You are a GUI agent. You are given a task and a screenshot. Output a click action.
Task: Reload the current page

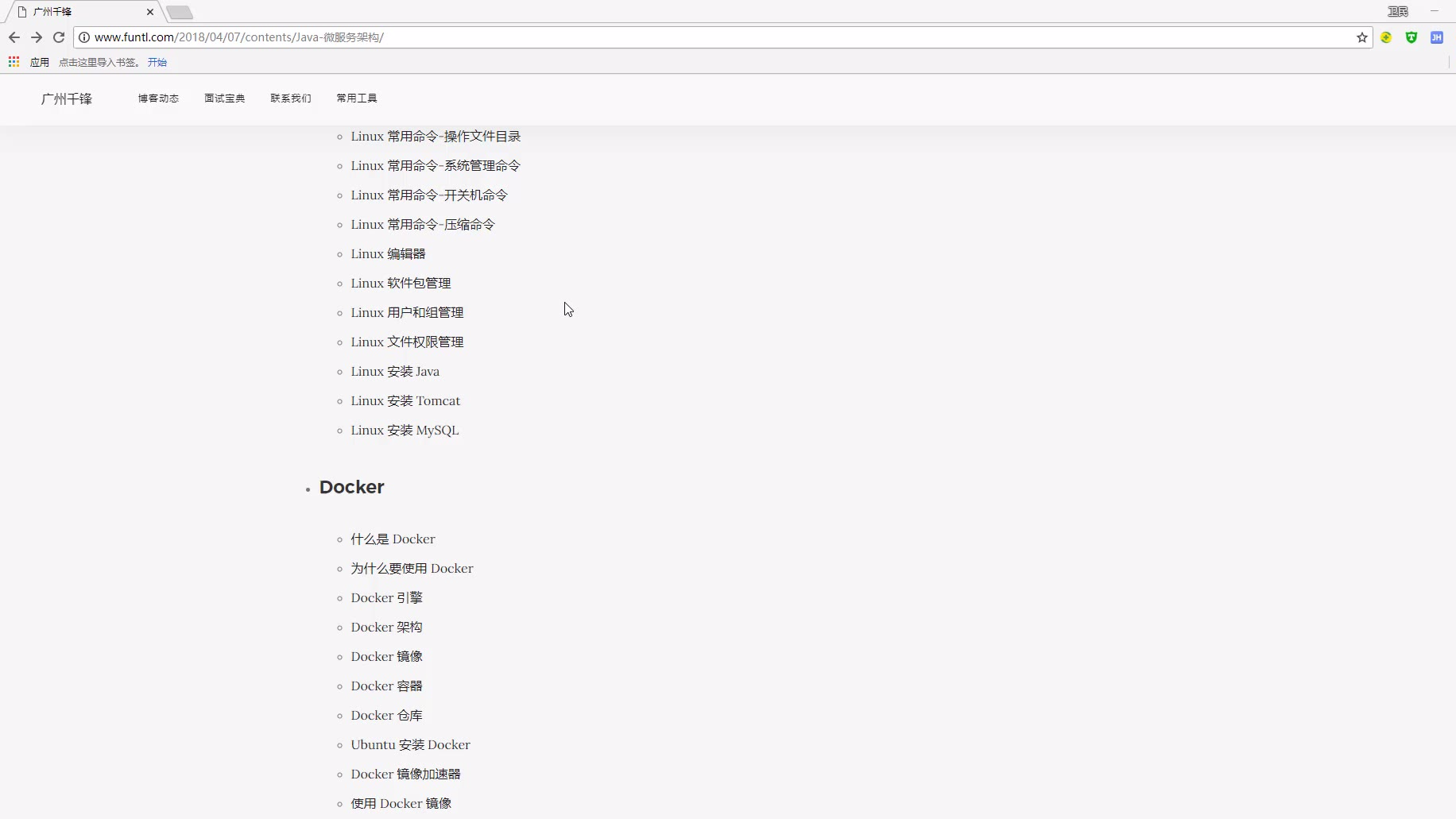point(59,37)
